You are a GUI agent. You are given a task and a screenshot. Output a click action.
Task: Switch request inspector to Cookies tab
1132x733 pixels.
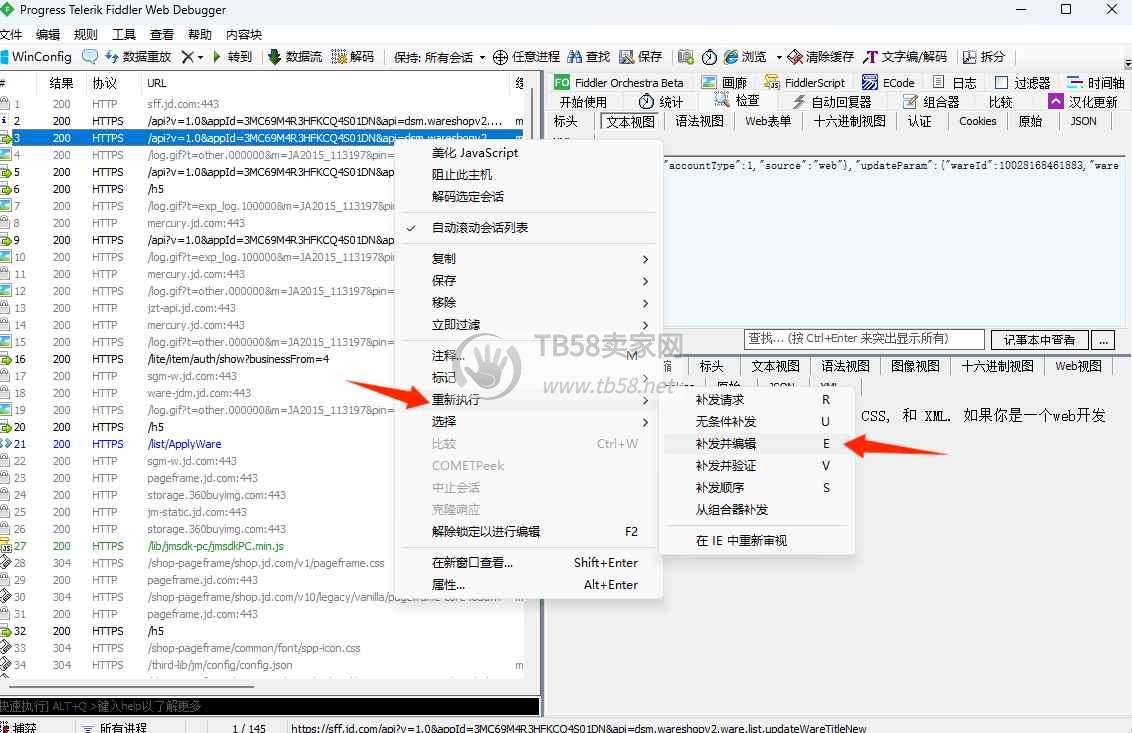pyautogui.click(x=978, y=121)
